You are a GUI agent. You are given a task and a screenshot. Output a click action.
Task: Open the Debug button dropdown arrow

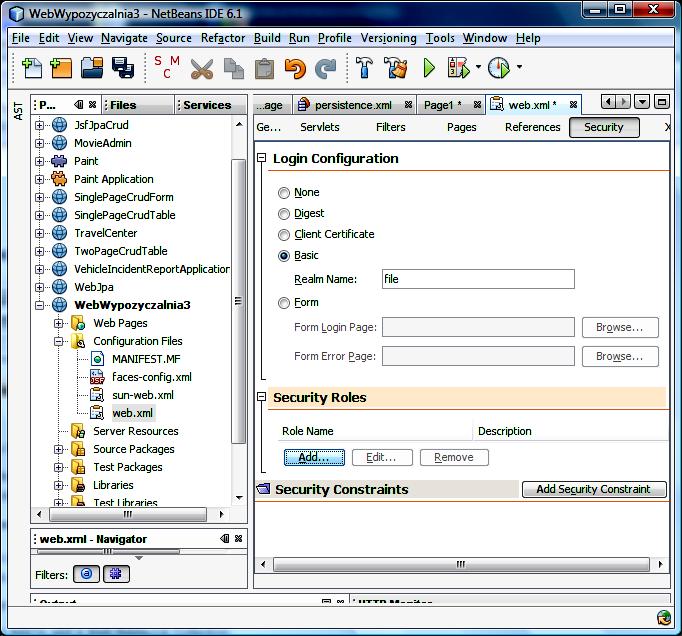tap(478, 67)
